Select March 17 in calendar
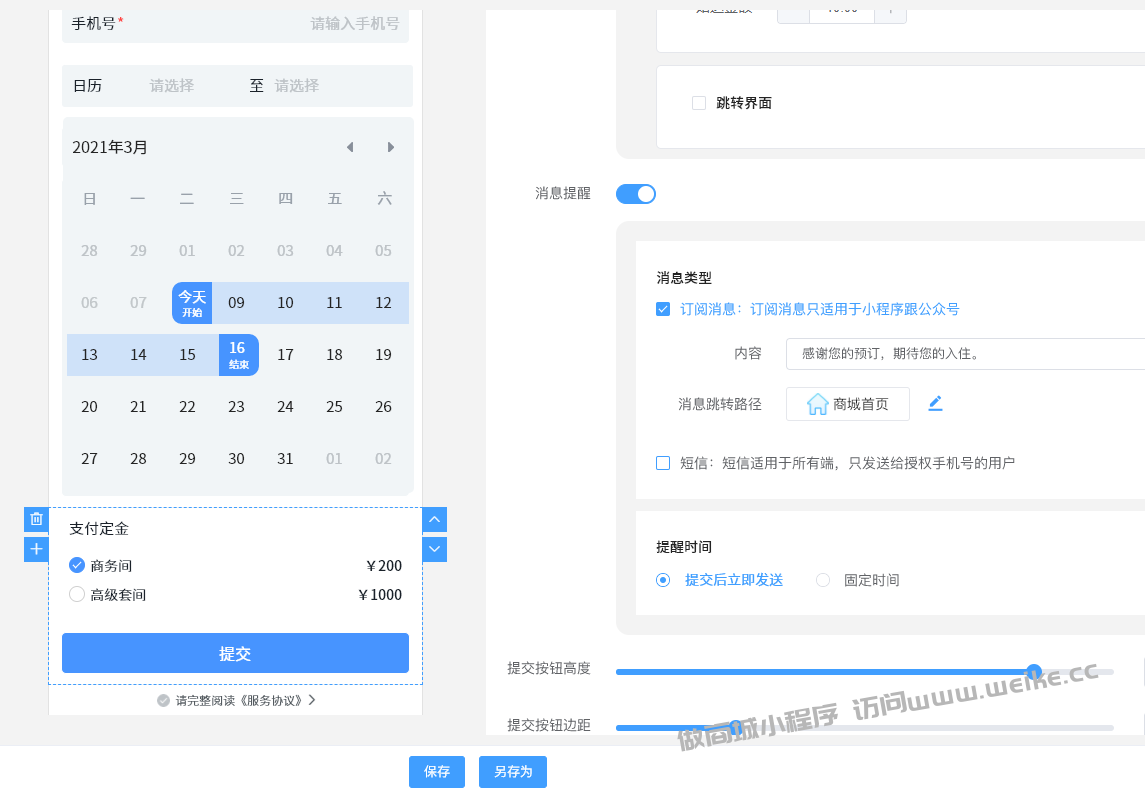Image resolution: width=1145 pixels, height=792 pixels. [286, 355]
